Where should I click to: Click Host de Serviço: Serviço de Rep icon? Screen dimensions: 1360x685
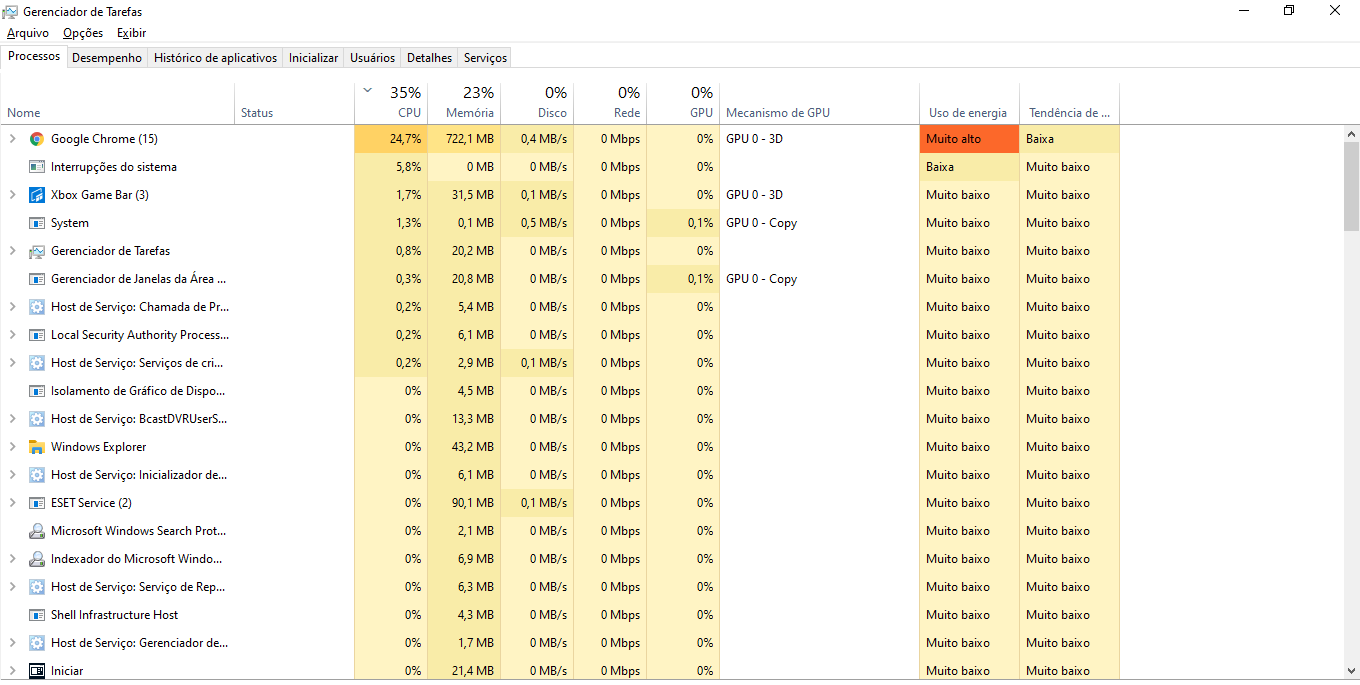click(x=37, y=587)
